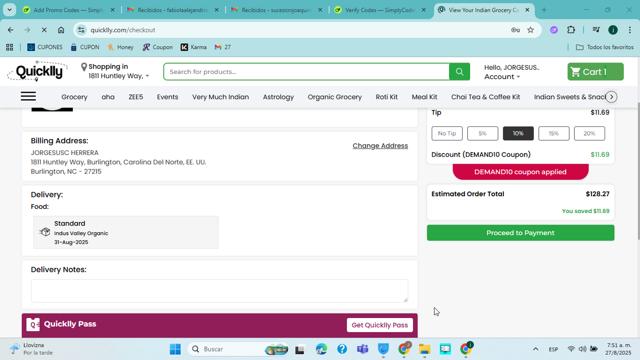The height and width of the screenshot is (360, 640).
Task: Select the 10% tip option
Action: [518, 133]
